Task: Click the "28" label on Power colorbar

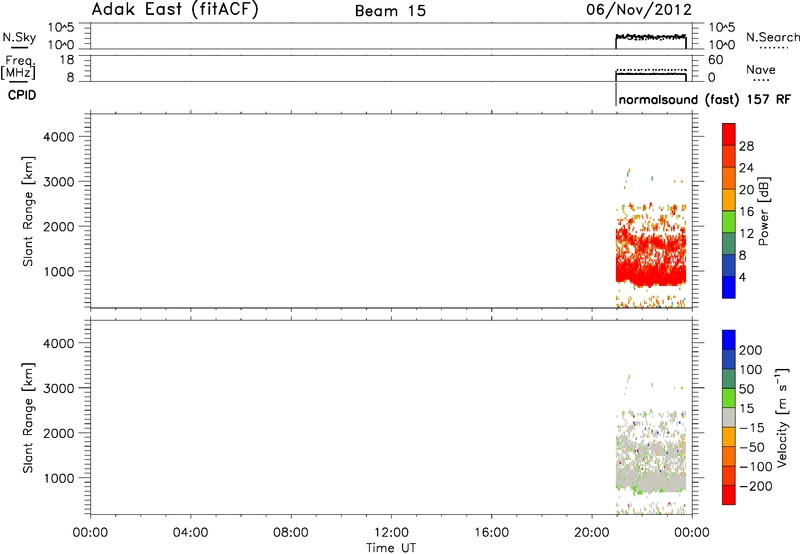Action: 746,146
